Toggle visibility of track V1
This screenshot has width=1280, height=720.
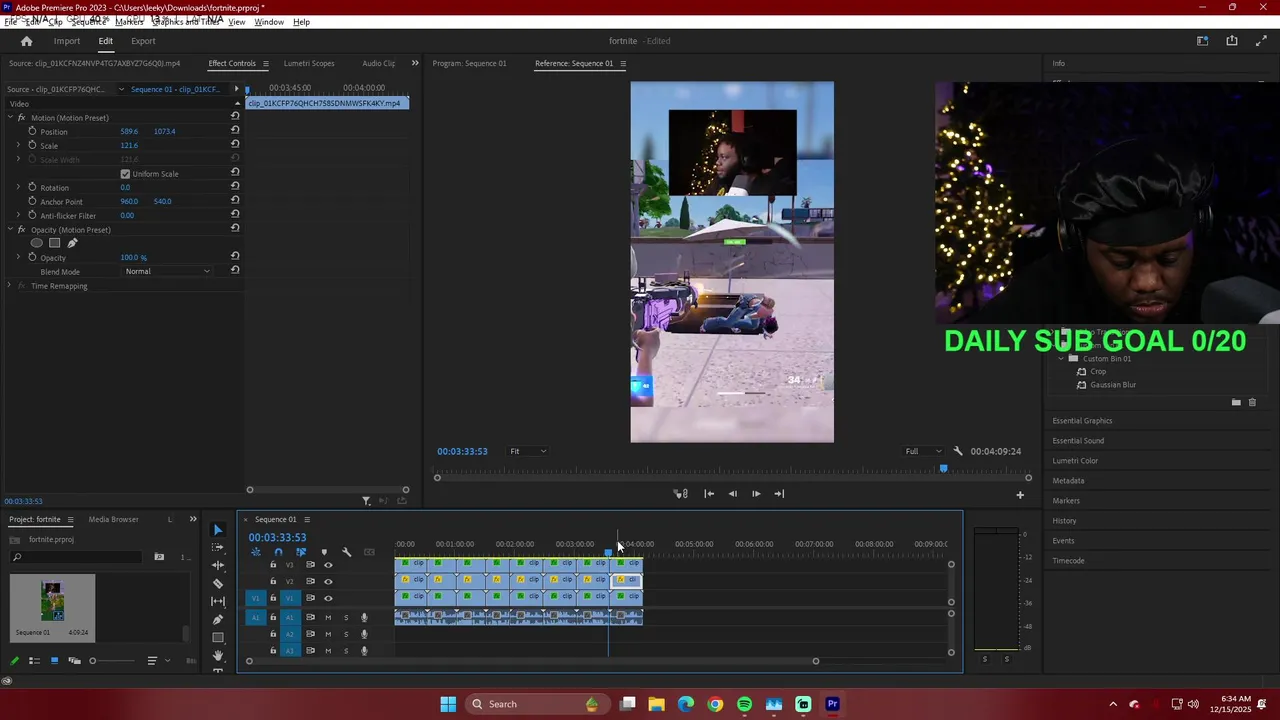click(x=328, y=598)
